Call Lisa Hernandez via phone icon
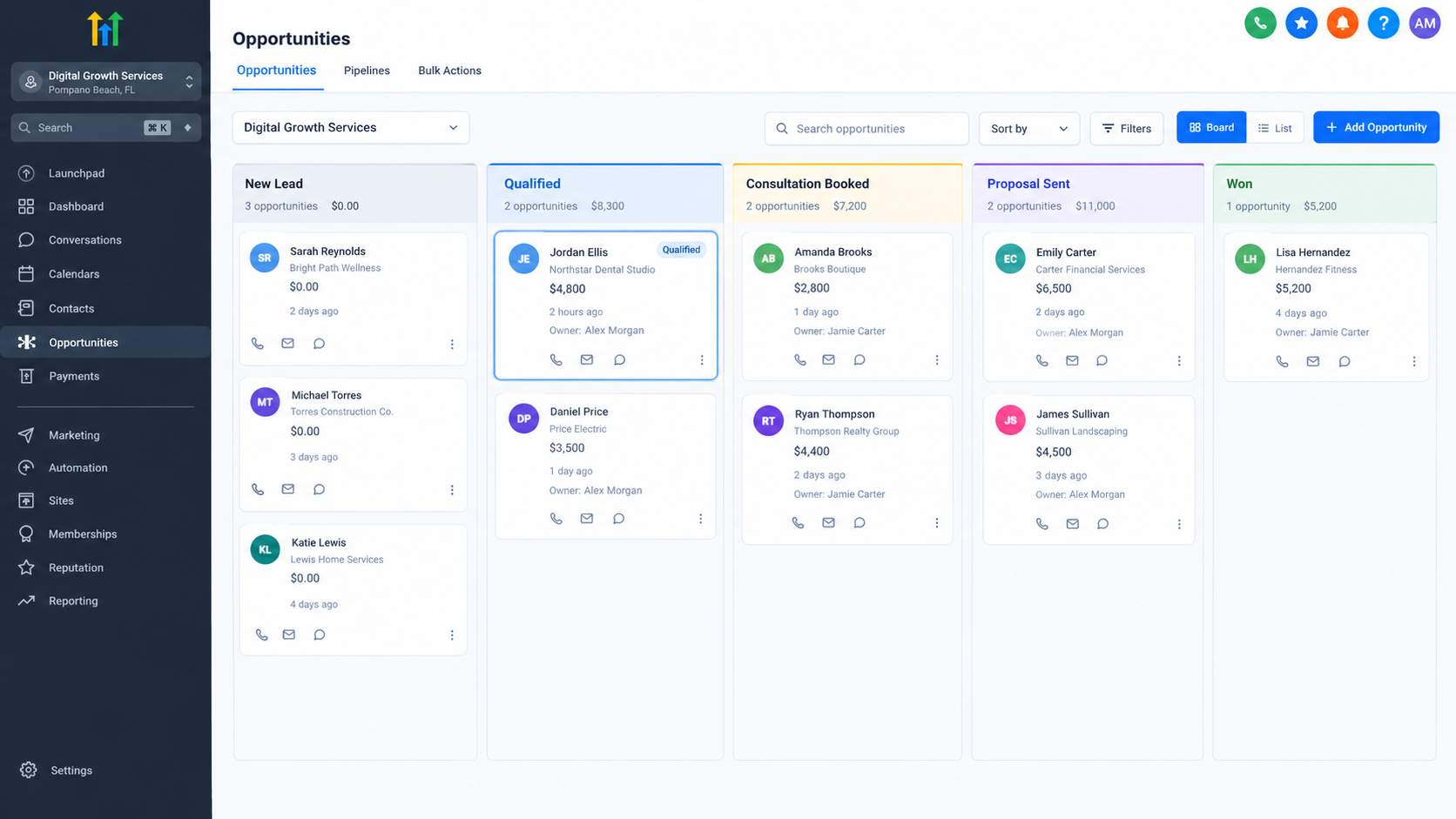1456x819 pixels. [x=1283, y=361]
